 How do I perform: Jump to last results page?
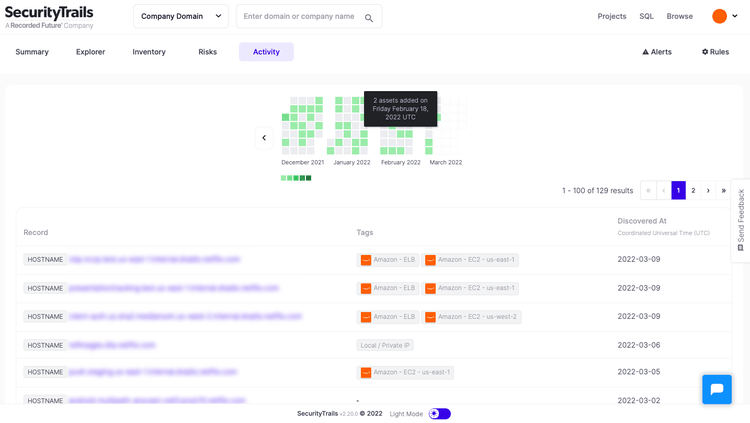[723, 190]
